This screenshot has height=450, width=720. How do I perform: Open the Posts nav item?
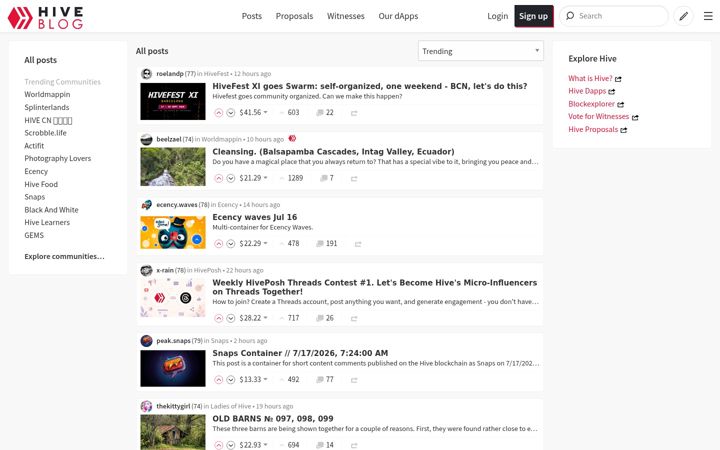252,16
